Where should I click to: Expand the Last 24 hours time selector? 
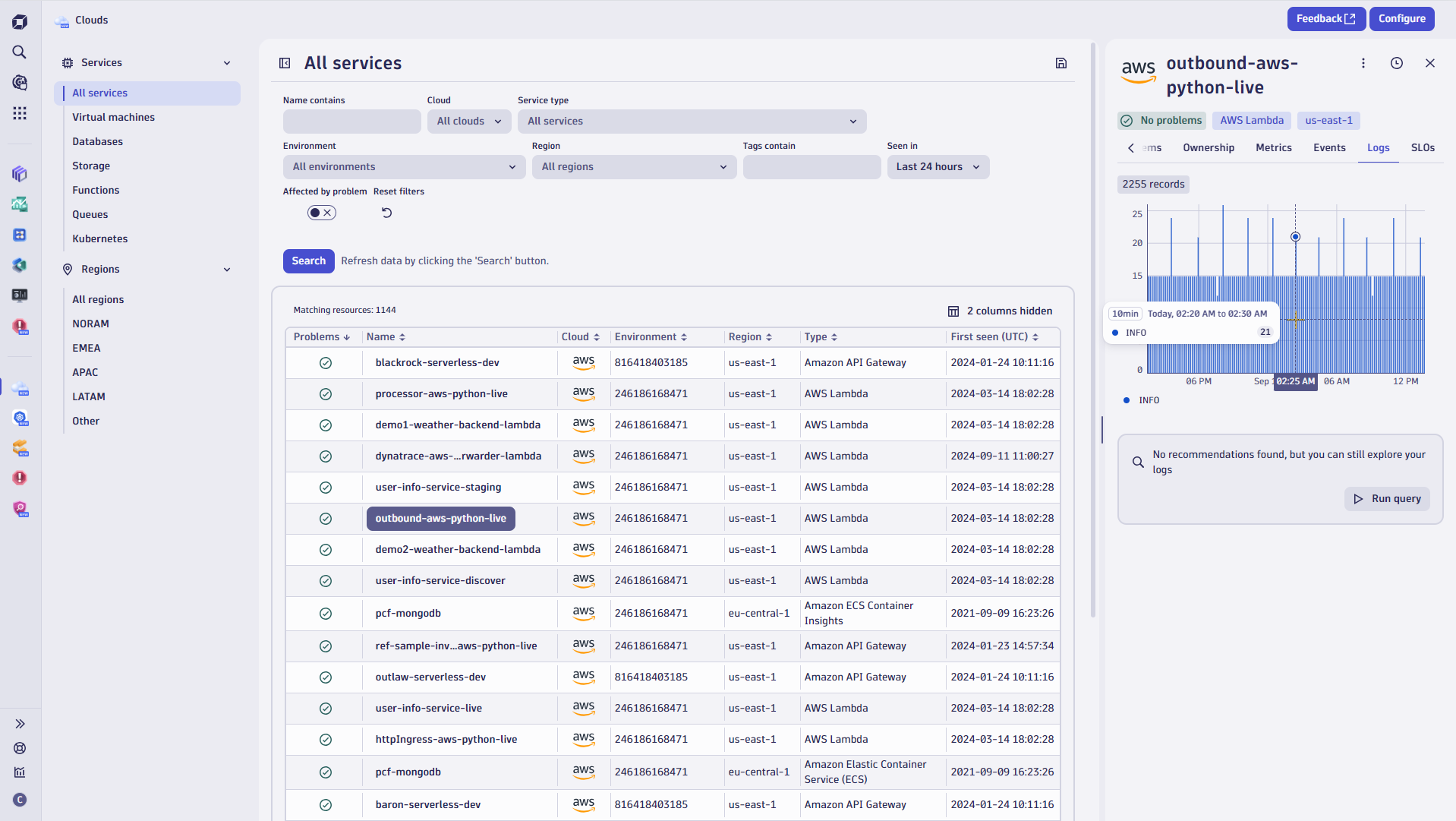pos(938,166)
